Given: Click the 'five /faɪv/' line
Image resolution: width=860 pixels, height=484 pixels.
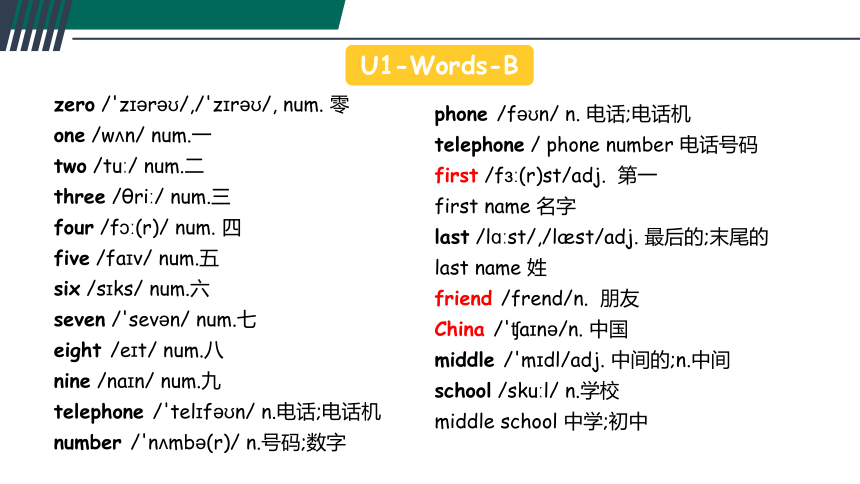Looking at the screenshot, I should pyautogui.click(x=136, y=258).
